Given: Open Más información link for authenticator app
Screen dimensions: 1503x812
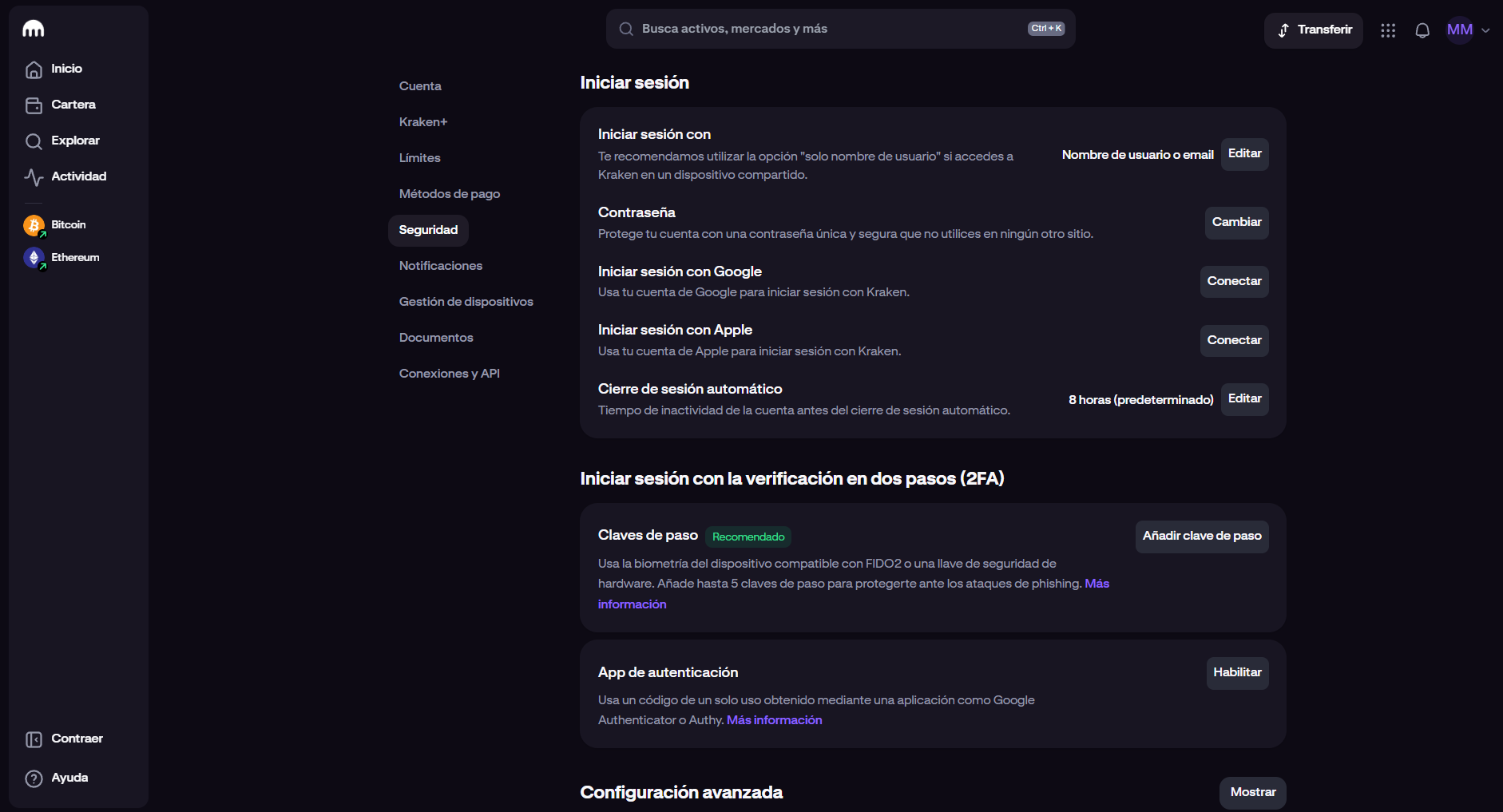Looking at the screenshot, I should pos(774,720).
